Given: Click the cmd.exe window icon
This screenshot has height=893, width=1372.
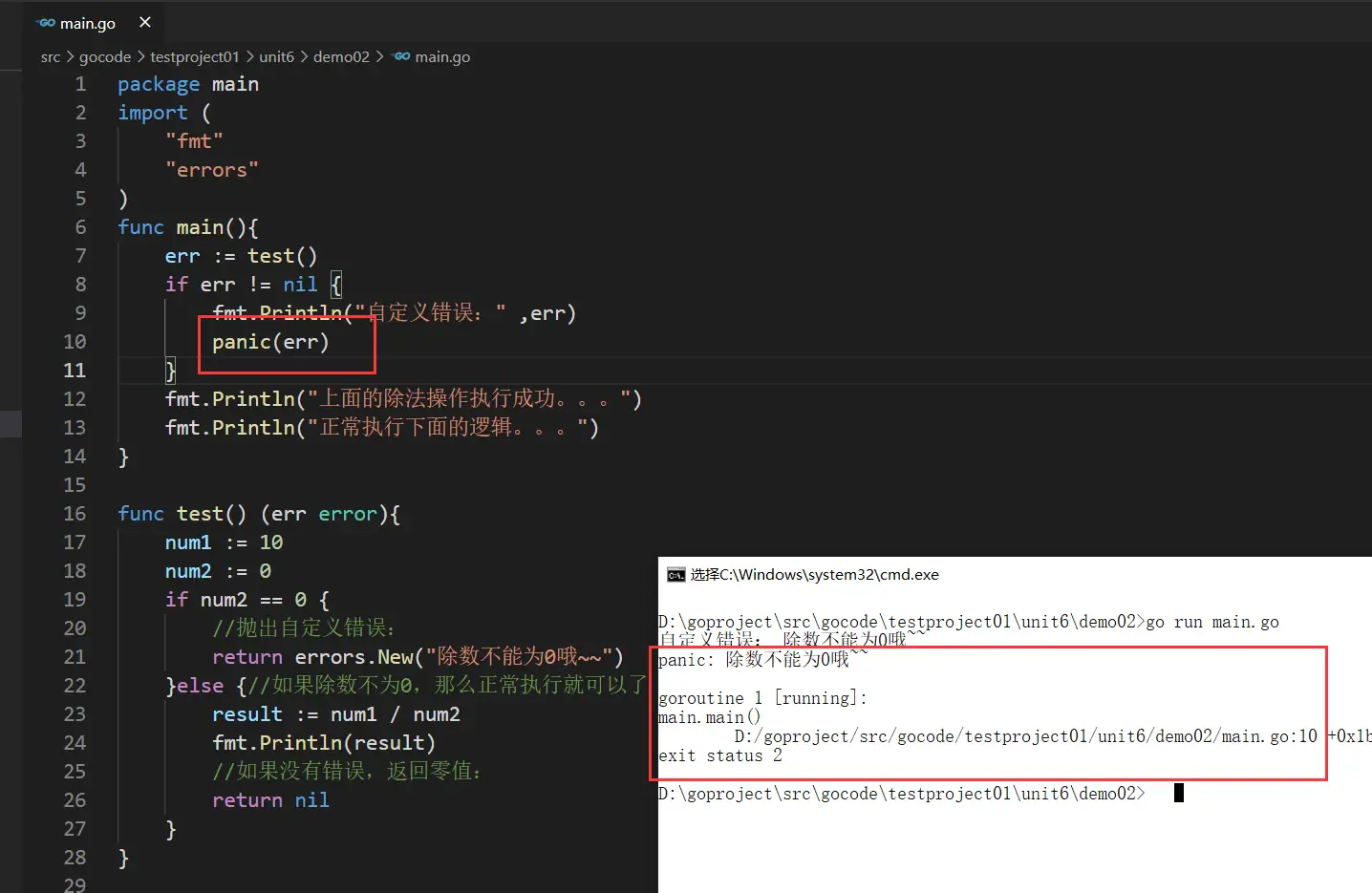Looking at the screenshot, I should 675,575.
